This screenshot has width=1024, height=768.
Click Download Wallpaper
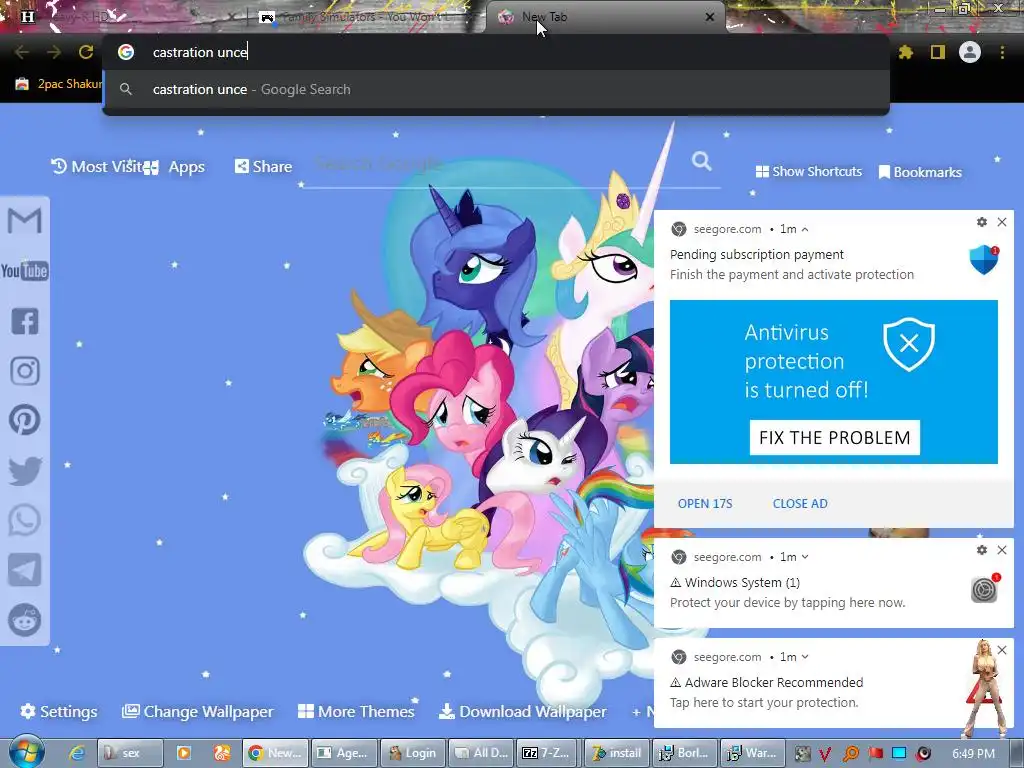click(522, 711)
